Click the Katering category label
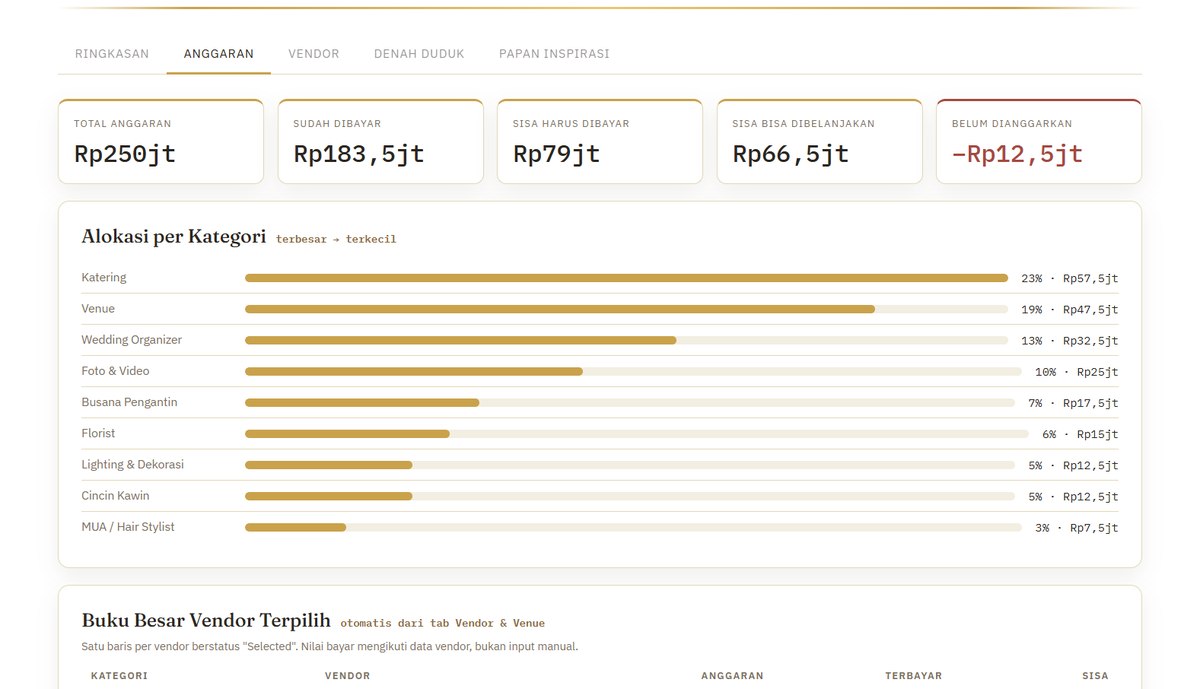This screenshot has height=689, width=1200. [104, 278]
